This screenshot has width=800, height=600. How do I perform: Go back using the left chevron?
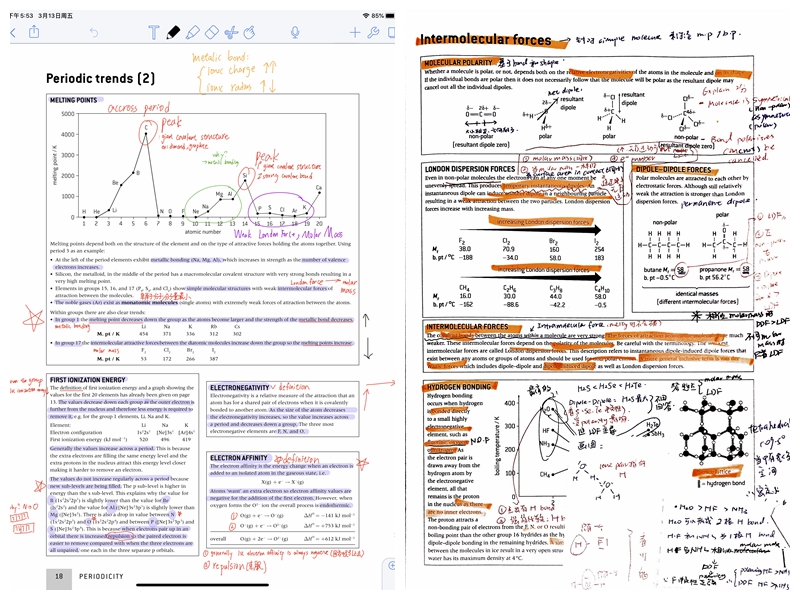(13, 33)
